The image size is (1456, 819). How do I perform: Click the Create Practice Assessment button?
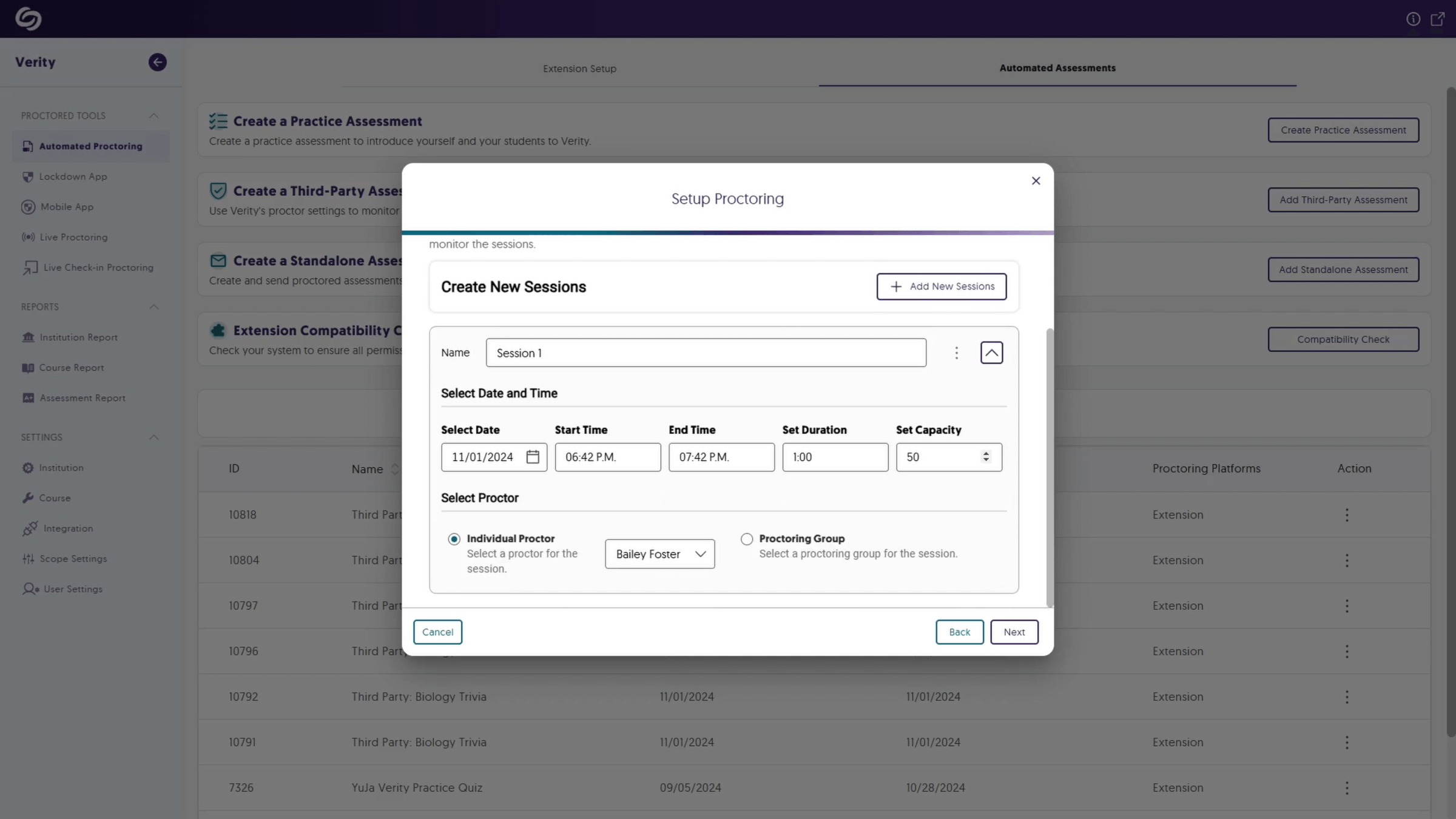pos(1343,130)
